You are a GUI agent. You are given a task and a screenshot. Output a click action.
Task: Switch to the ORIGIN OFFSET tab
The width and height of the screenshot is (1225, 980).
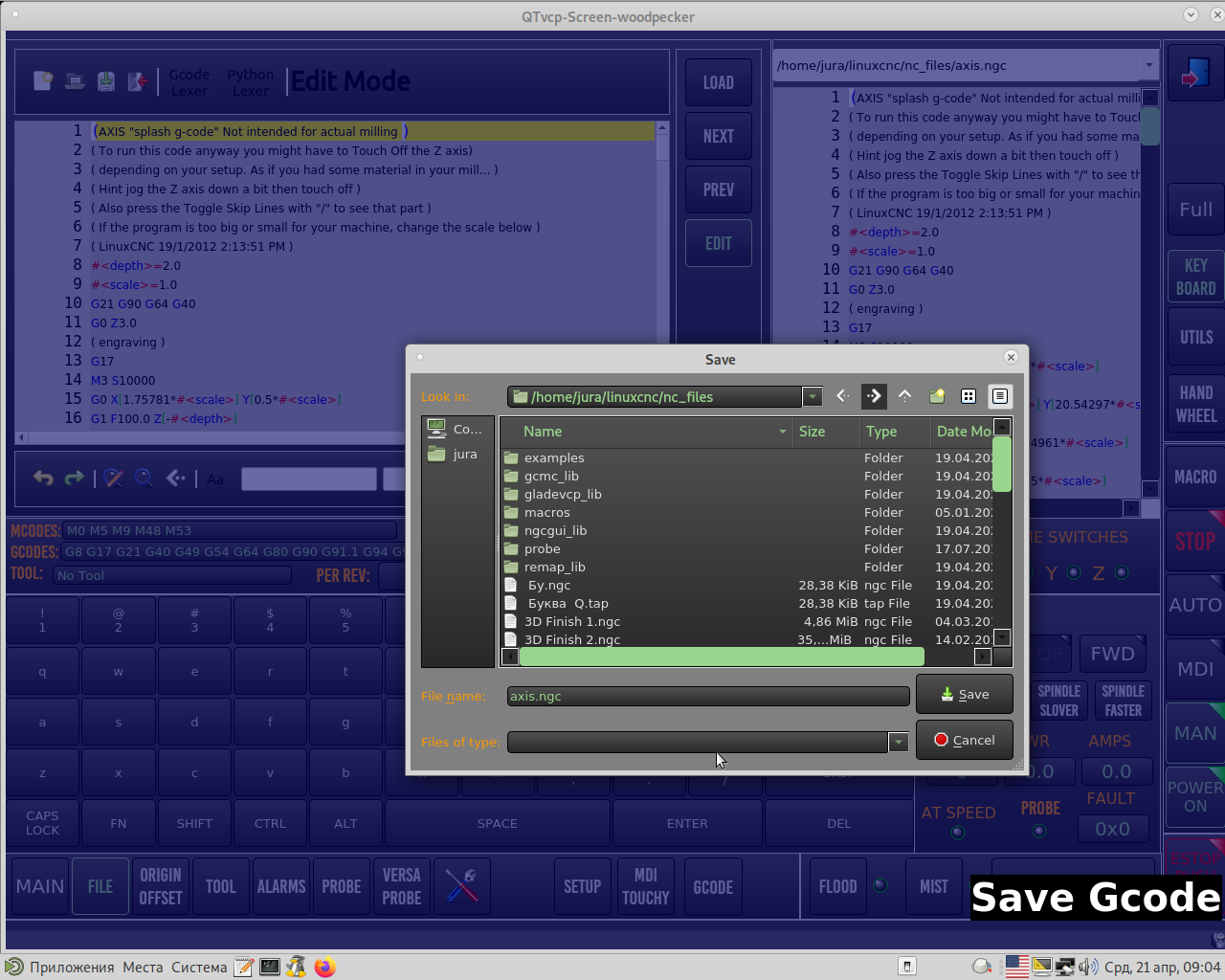[161, 886]
